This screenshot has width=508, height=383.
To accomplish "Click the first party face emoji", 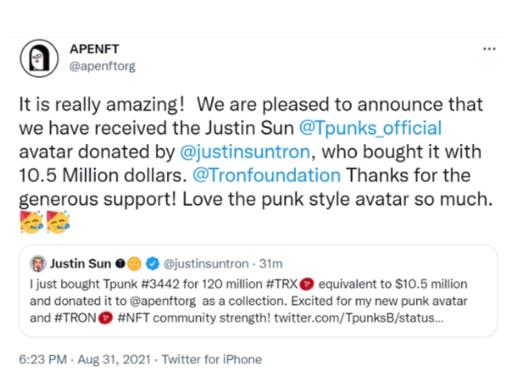I will [31, 222].
